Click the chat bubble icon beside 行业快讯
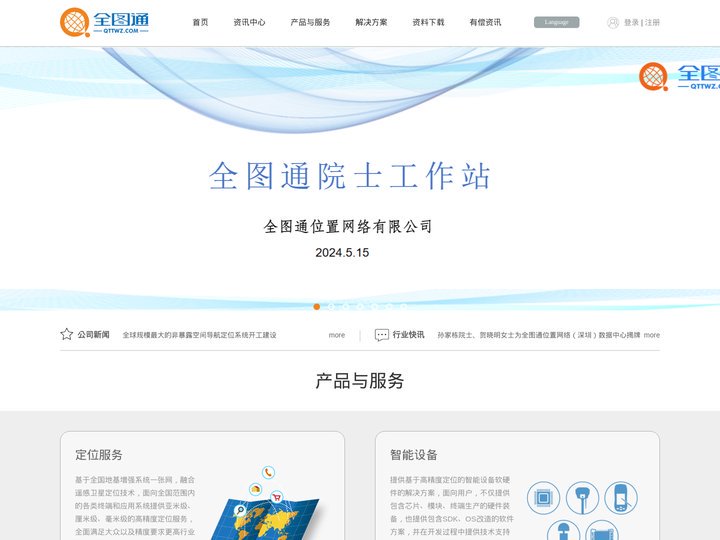 point(382,335)
